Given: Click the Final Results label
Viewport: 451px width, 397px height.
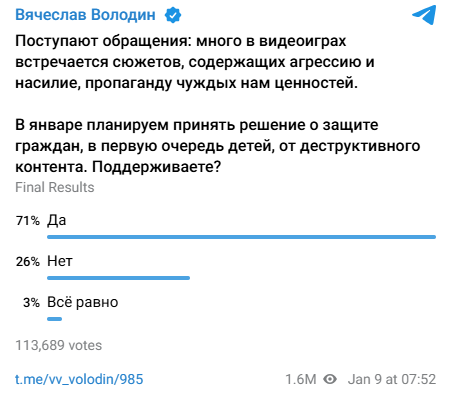Looking at the screenshot, I should (x=55, y=187).
